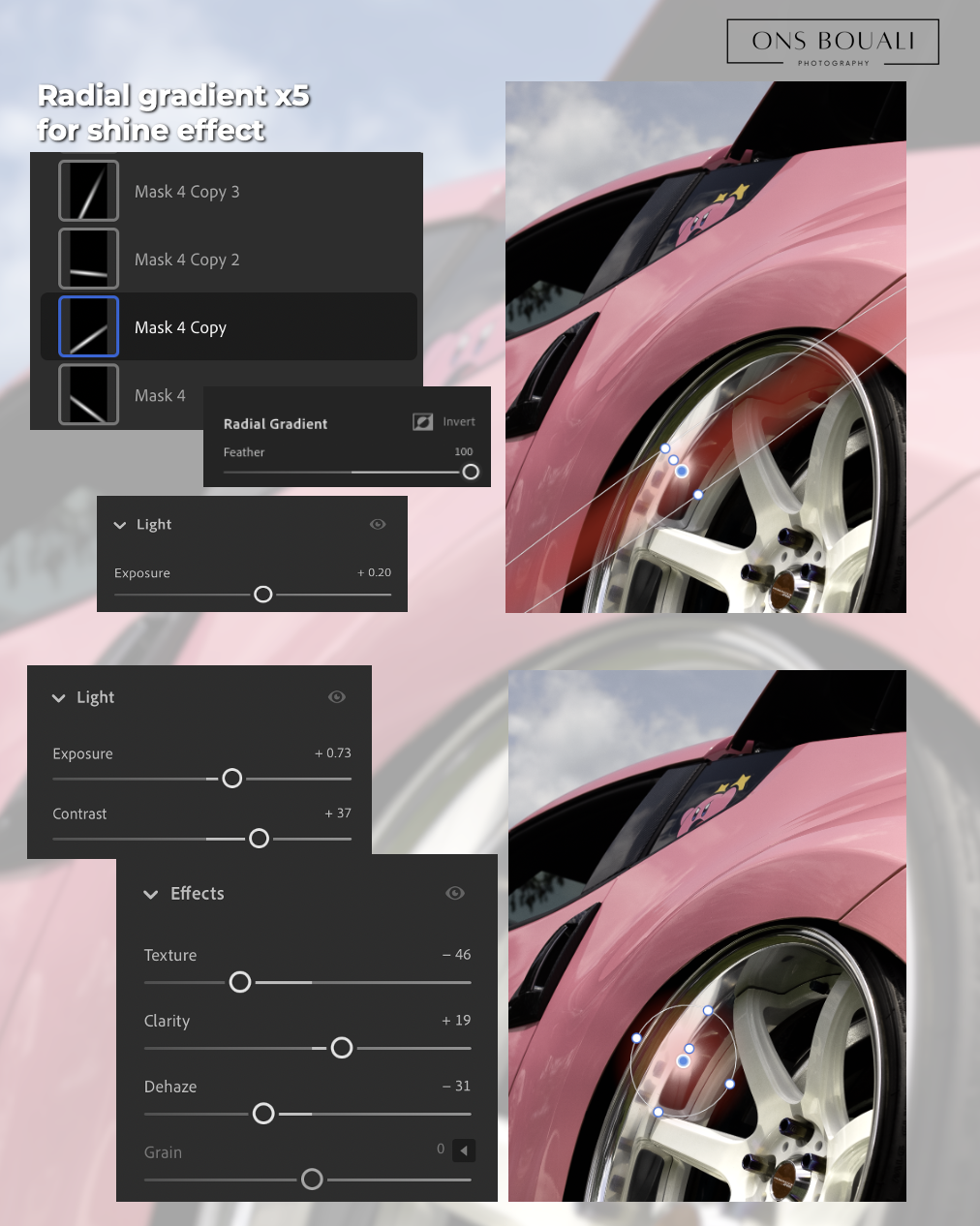Viewport: 980px width, 1226px height.
Task: Click the Contrast slider handle
Action: pos(259,838)
